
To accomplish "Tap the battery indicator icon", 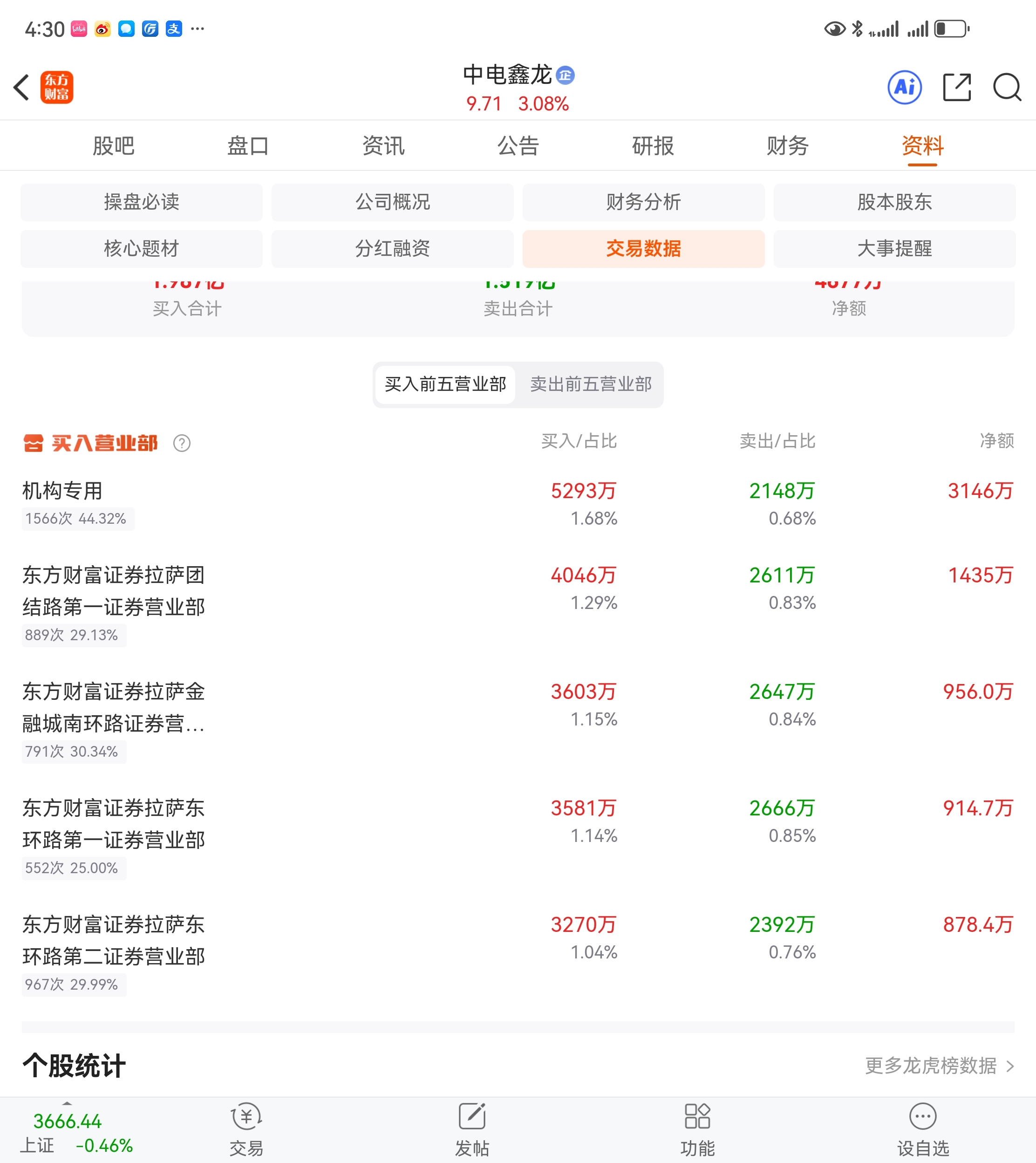I will point(952,28).
